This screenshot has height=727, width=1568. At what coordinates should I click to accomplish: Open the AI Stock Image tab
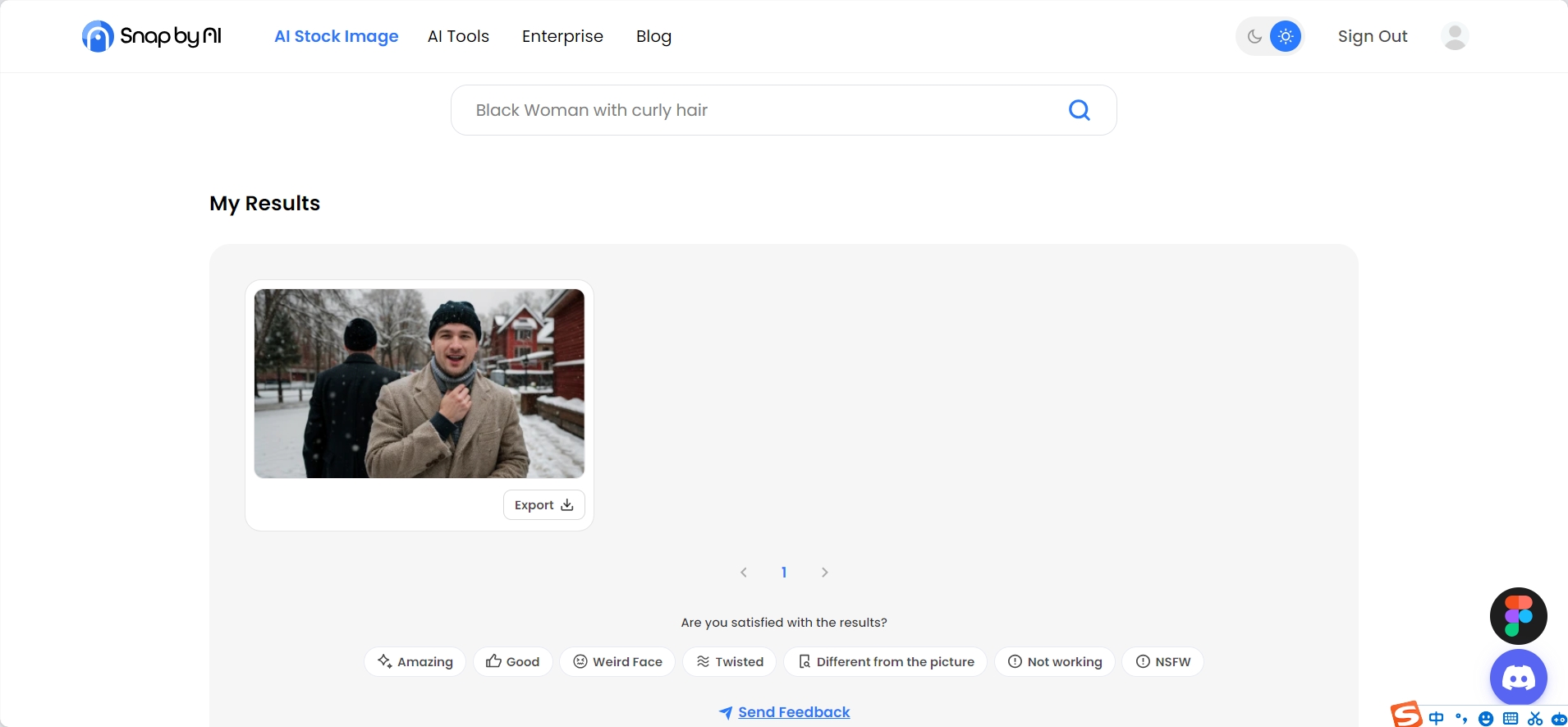point(337,36)
